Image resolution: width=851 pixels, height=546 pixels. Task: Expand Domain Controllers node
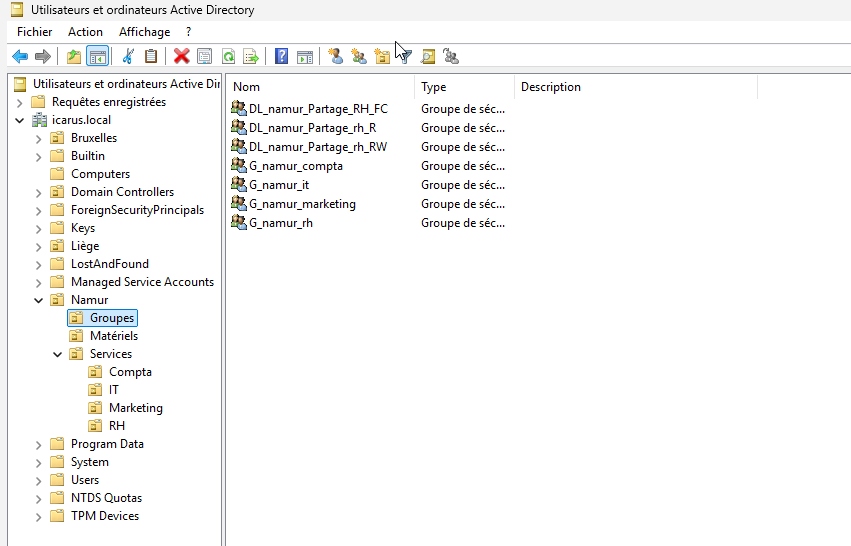point(39,193)
